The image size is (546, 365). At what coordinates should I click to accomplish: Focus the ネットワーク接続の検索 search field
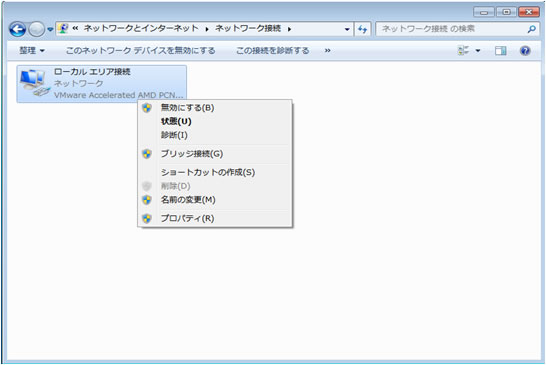pos(453,29)
